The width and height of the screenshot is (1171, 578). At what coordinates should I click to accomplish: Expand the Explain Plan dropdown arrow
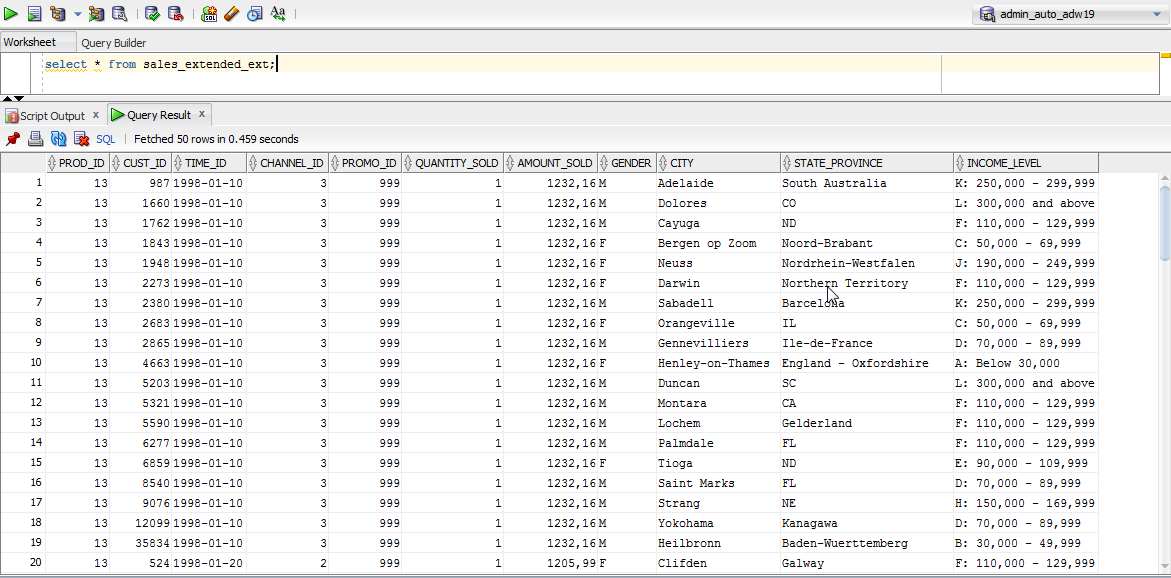tap(77, 15)
